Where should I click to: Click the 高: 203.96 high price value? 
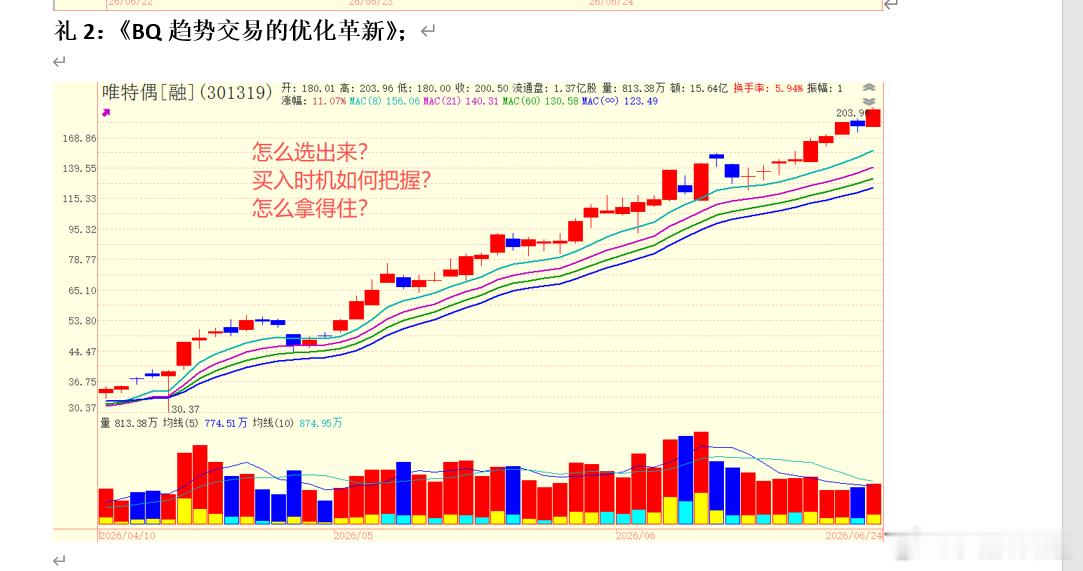[x=367, y=88]
